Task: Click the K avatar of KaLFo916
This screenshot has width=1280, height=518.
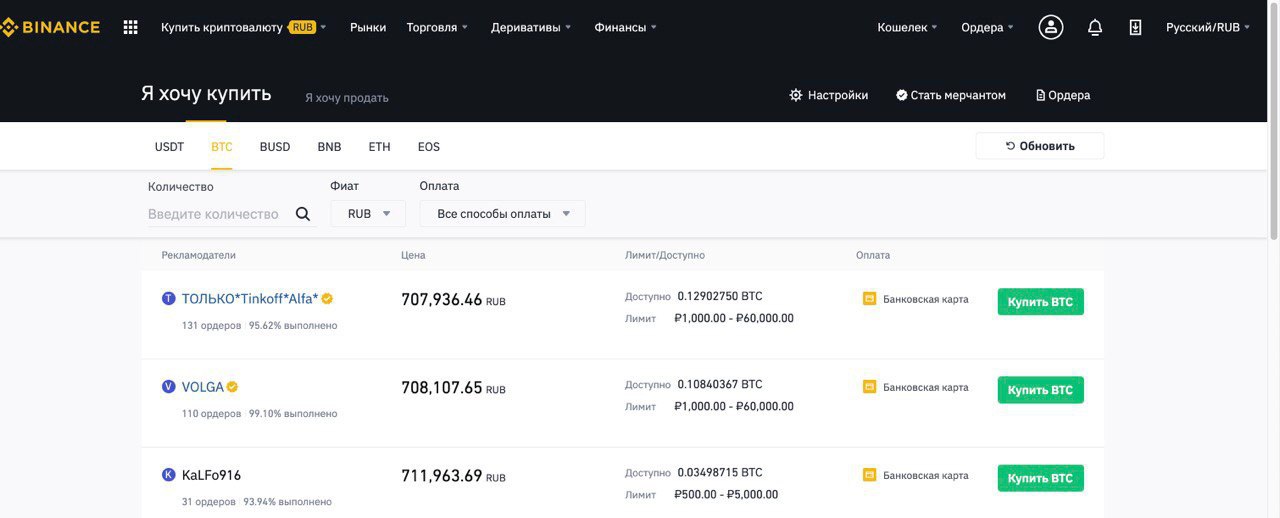Action: pos(168,475)
